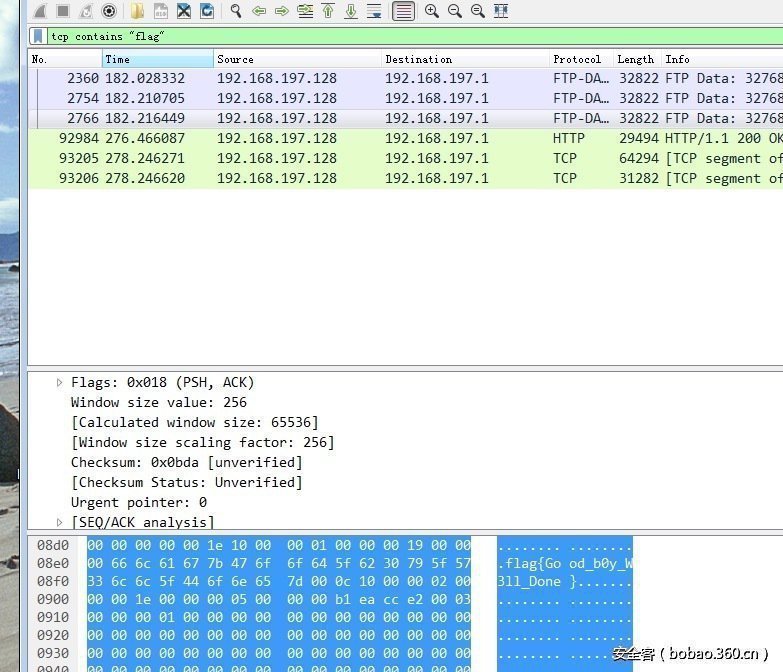The width and height of the screenshot is (783, 672).
Task: Click the close capture file icon
Action: click(184, 11)
